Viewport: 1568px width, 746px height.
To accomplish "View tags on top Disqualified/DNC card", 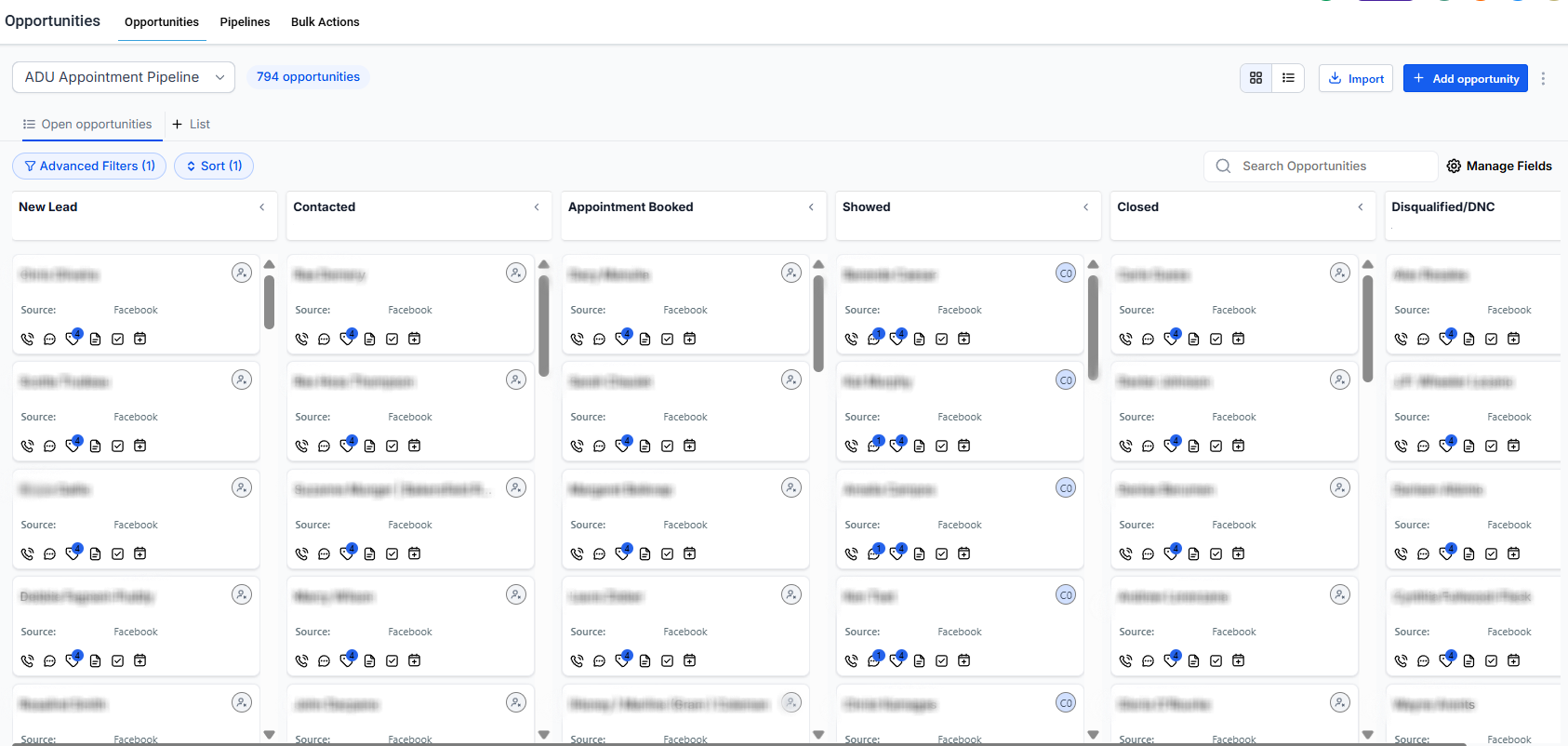I will click(x=1446, y=338).
